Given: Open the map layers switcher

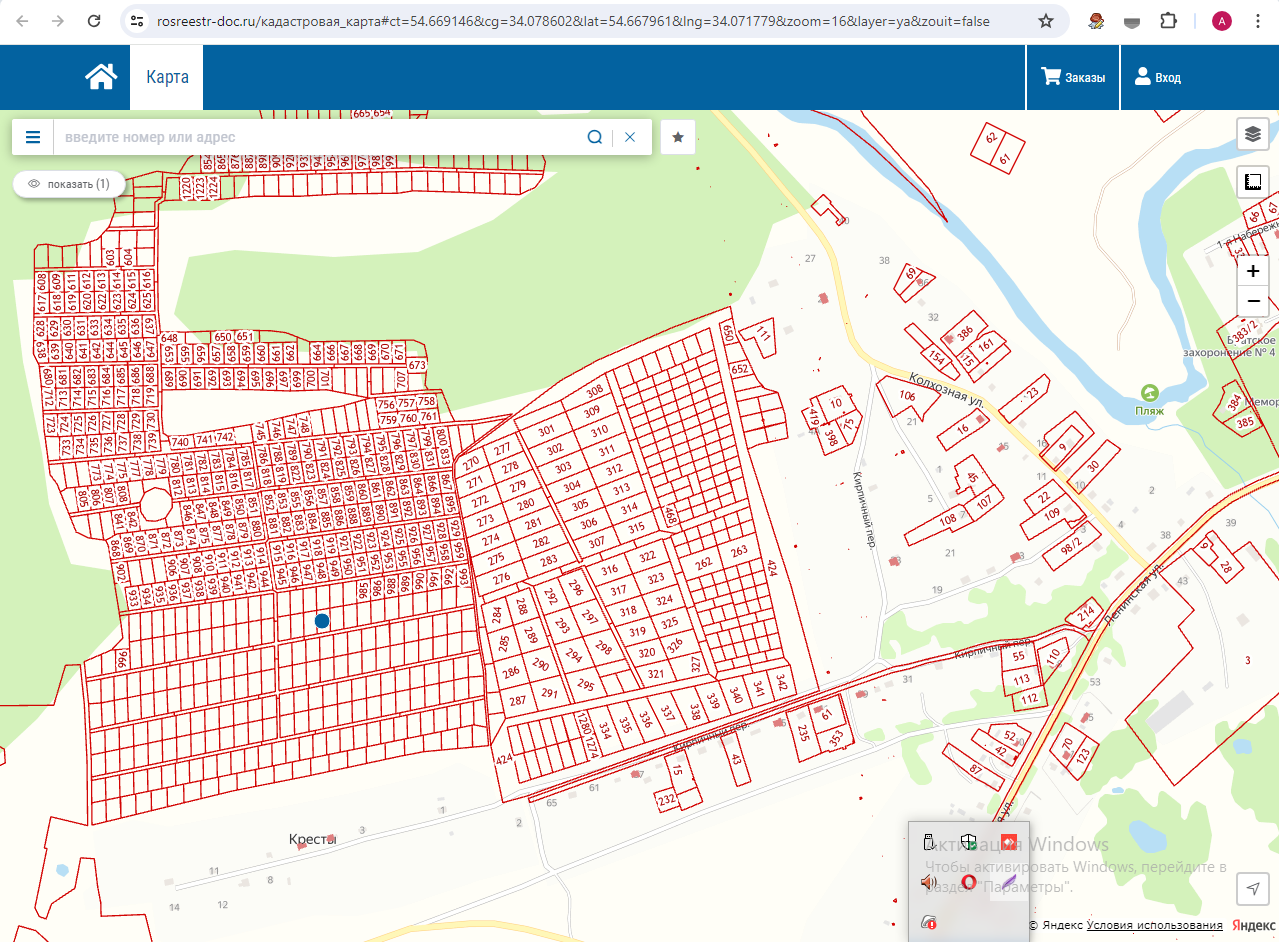Looking at the screenshot, I should [x=1253, y=133].
